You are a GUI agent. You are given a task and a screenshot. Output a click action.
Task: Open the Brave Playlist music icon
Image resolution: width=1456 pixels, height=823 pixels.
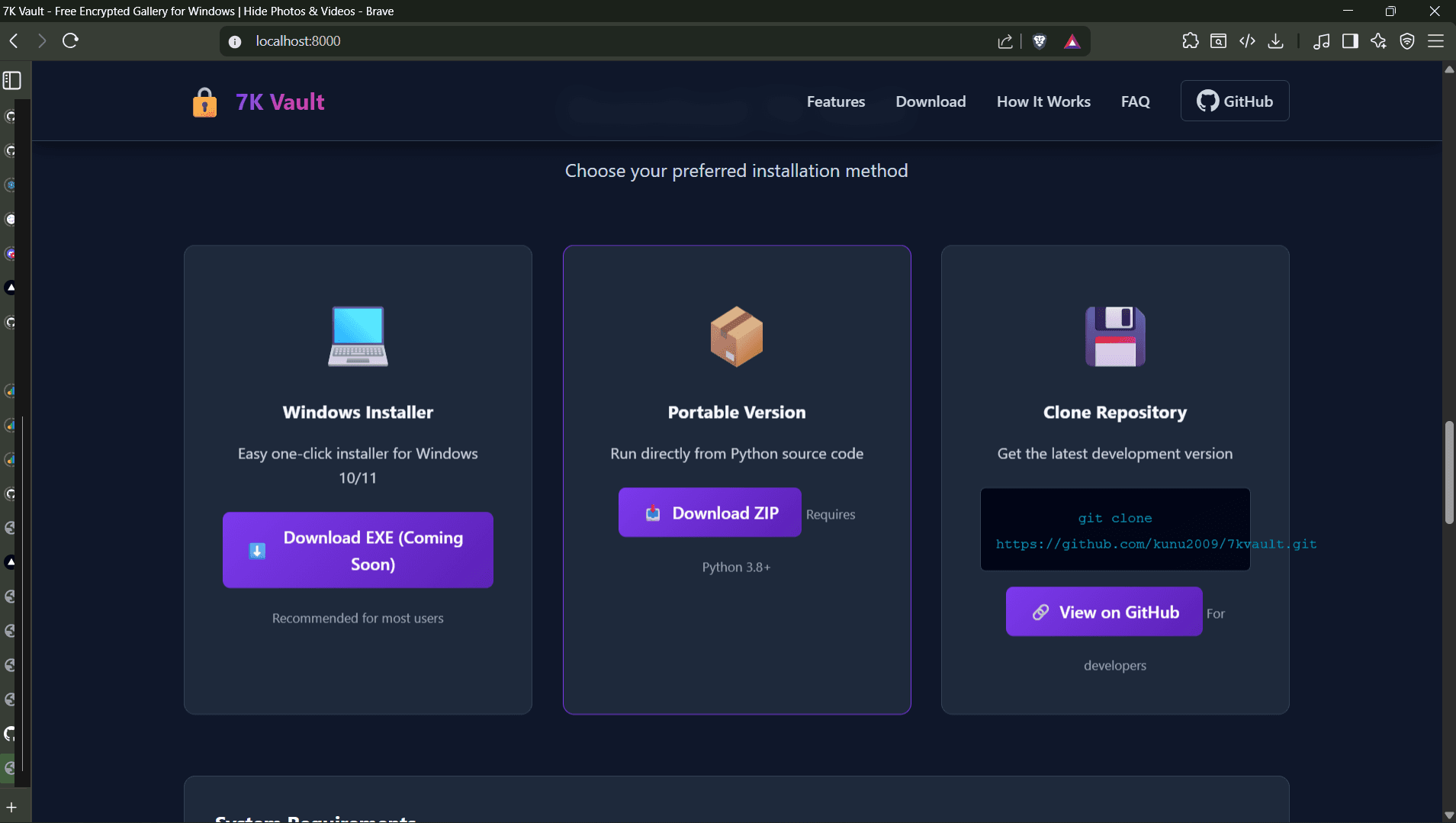coord(1321,41)
